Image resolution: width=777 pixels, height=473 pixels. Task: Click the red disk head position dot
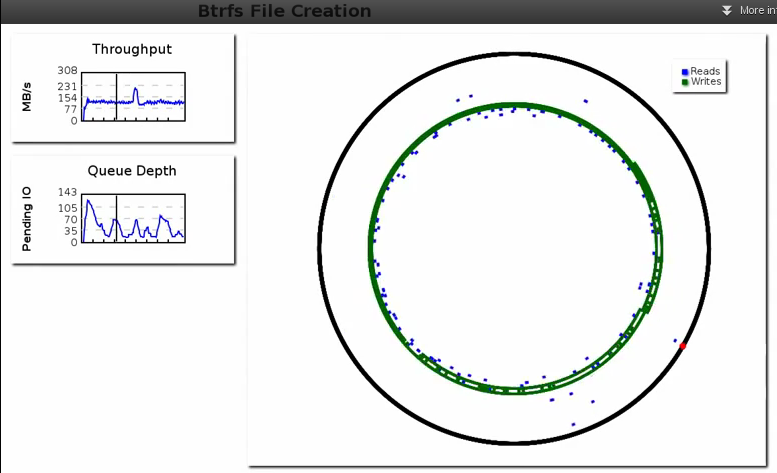point(682,346)
